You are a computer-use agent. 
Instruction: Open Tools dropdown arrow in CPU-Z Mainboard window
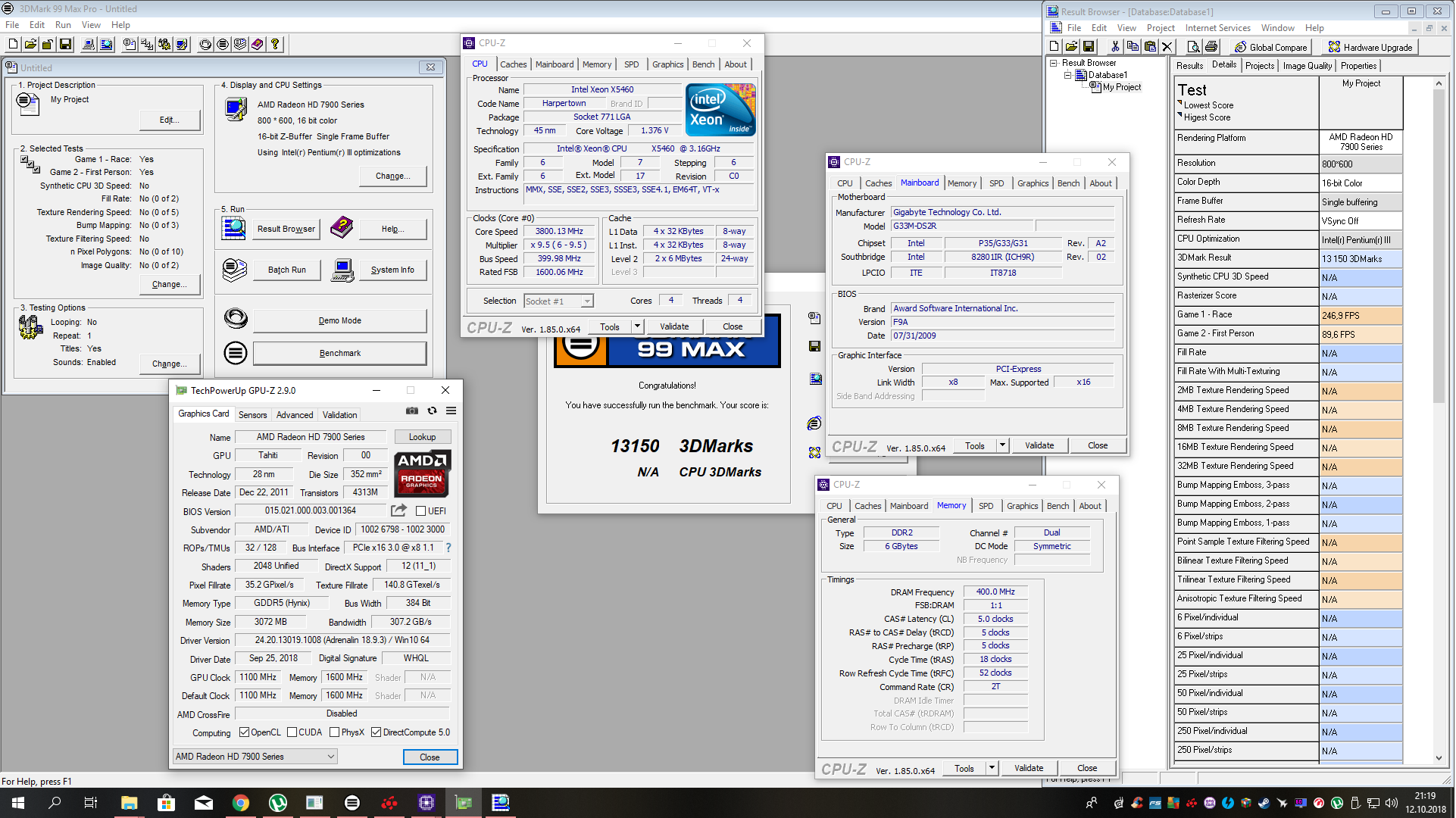[x=1002, y=445]
